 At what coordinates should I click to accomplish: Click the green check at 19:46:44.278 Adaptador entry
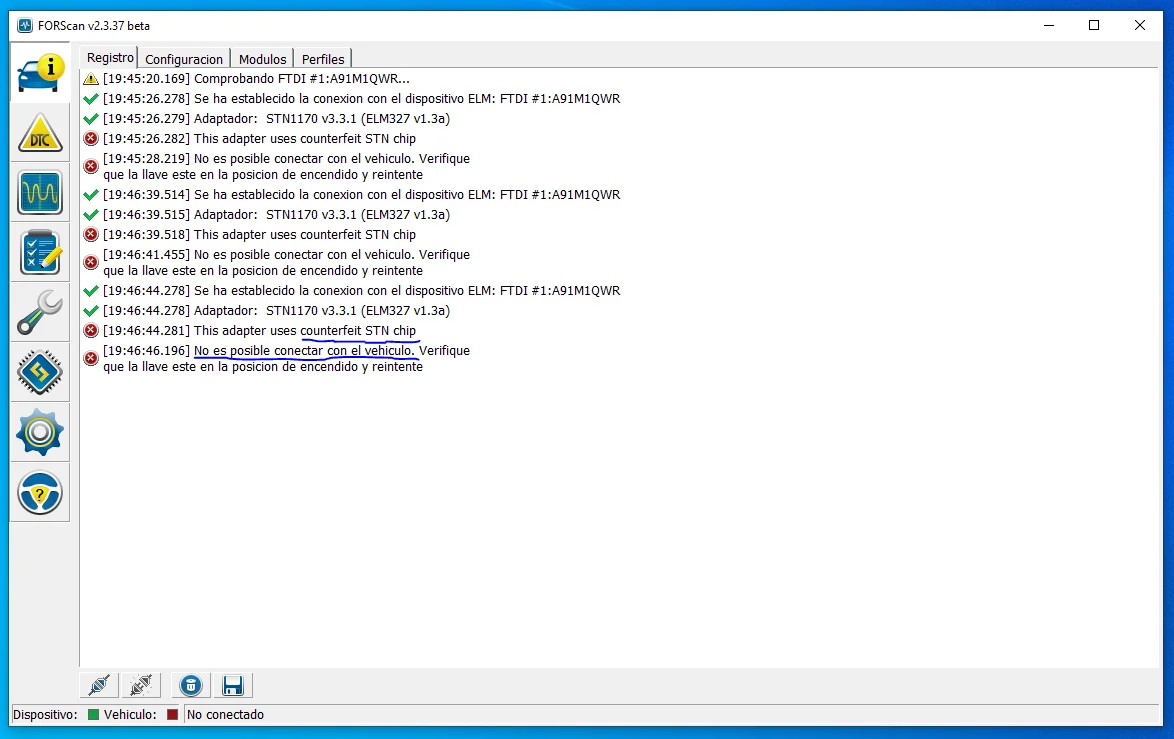point(91,311)
